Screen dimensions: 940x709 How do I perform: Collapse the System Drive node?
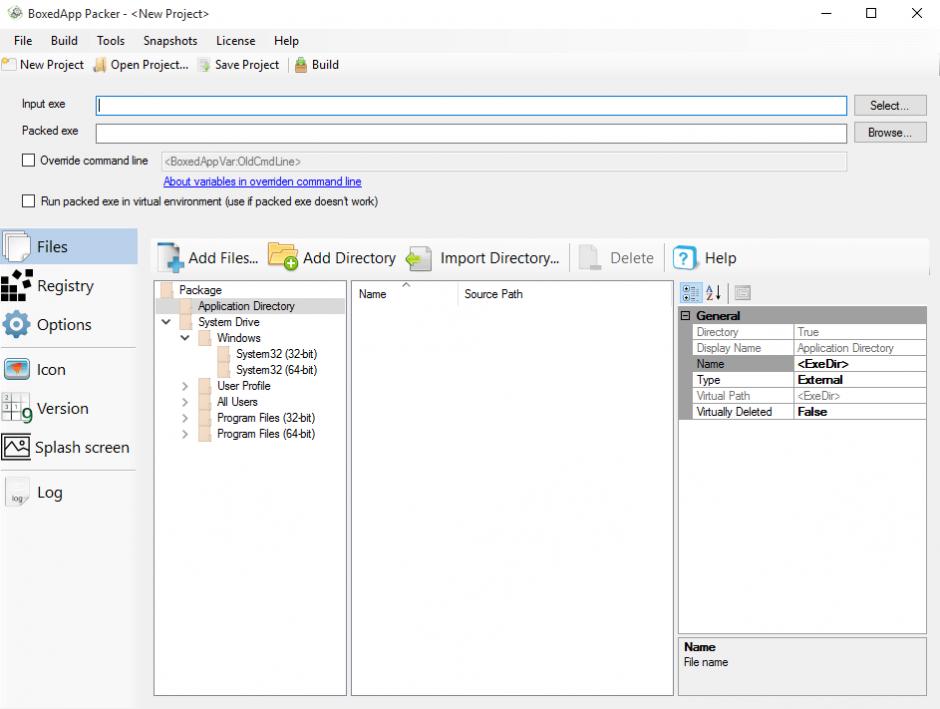[166, 322]
